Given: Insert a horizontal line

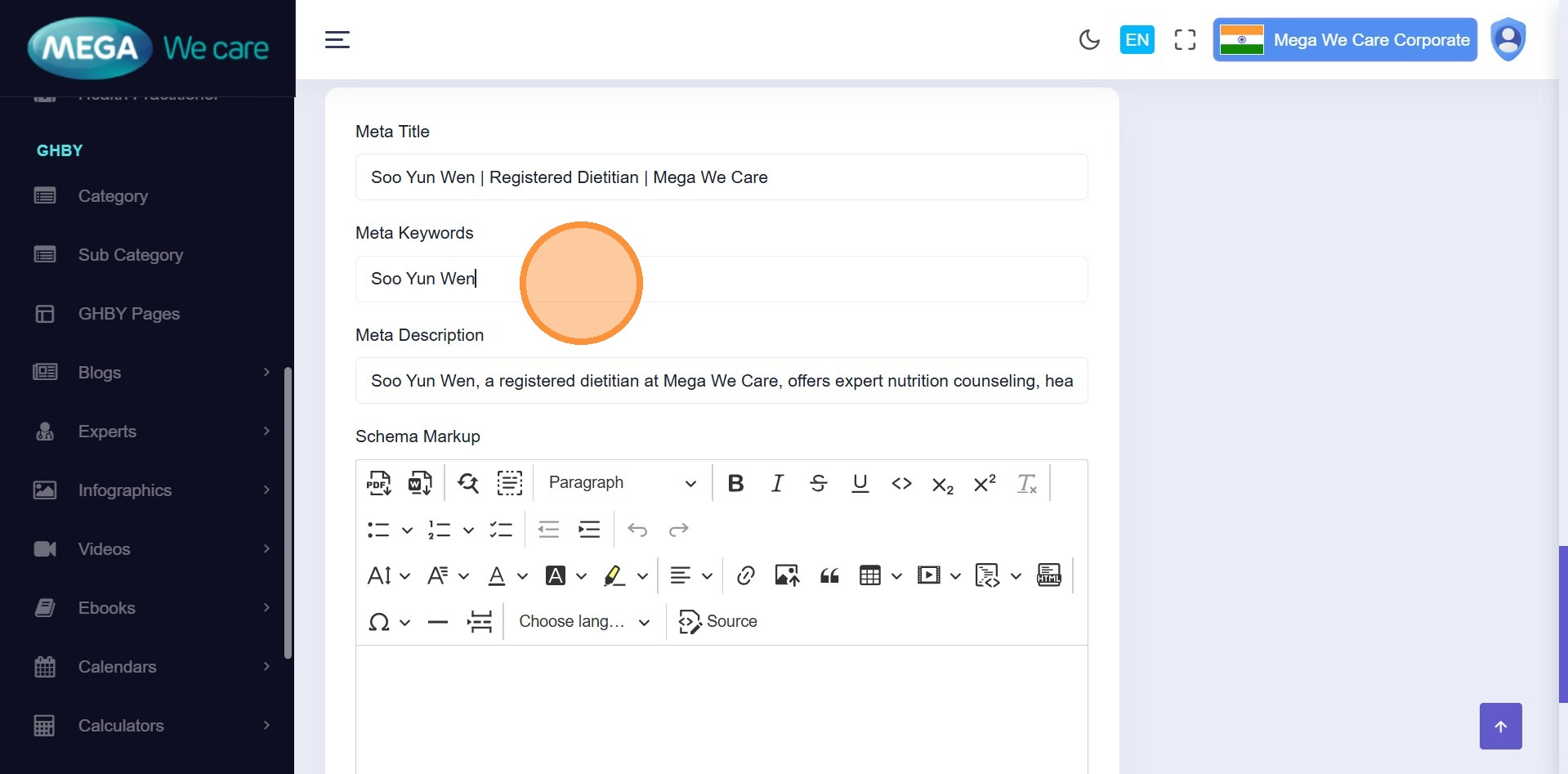Looking at the screenshot, I should point(438,622).
